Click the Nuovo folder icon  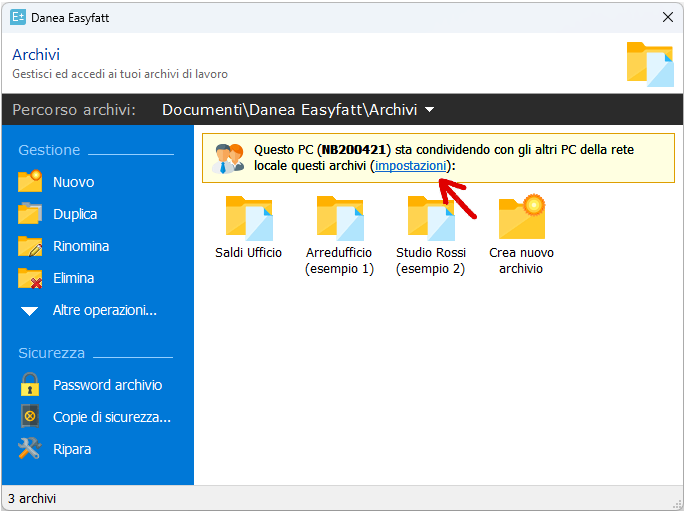coord(30,181)
